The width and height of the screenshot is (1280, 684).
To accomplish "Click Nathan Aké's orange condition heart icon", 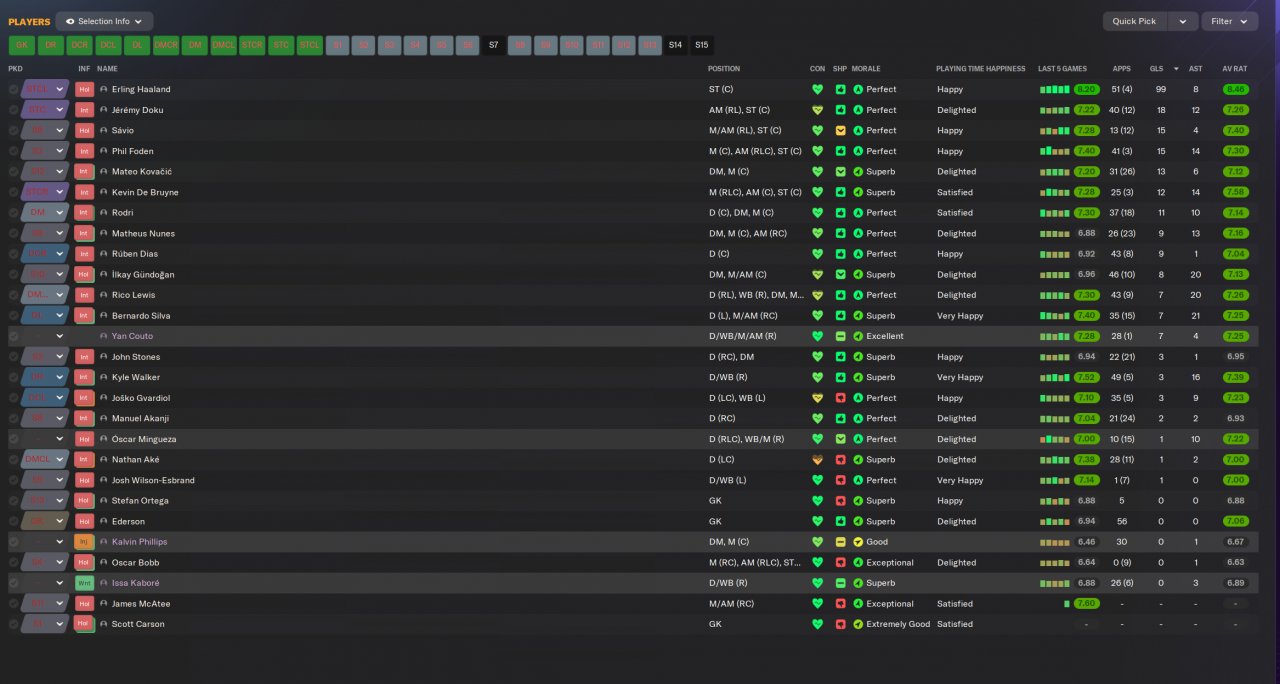I will pos(818,460).
